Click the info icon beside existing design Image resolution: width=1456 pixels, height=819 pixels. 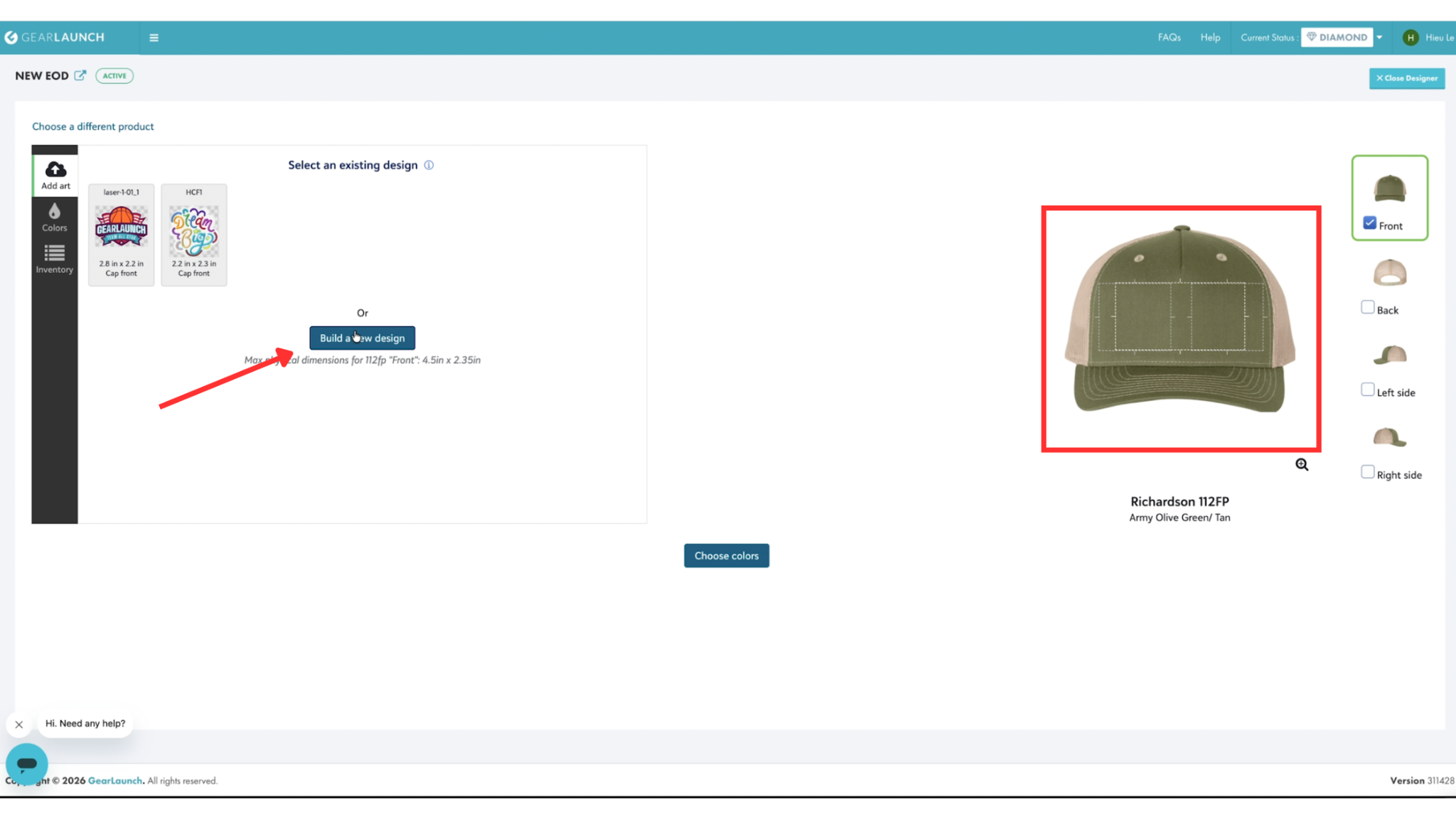[429, 165]
